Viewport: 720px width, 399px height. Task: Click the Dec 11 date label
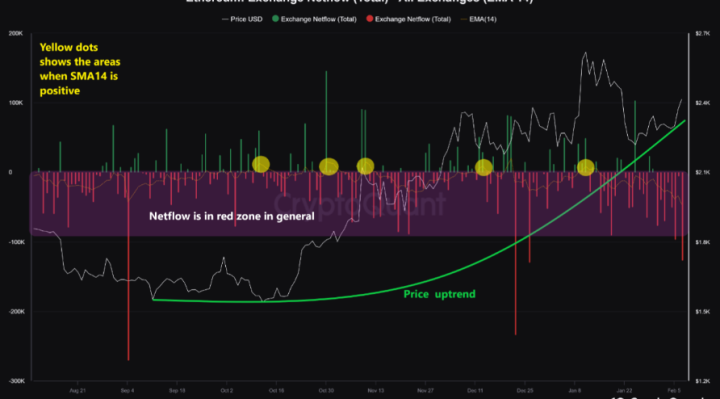click(x=475, y=391)
